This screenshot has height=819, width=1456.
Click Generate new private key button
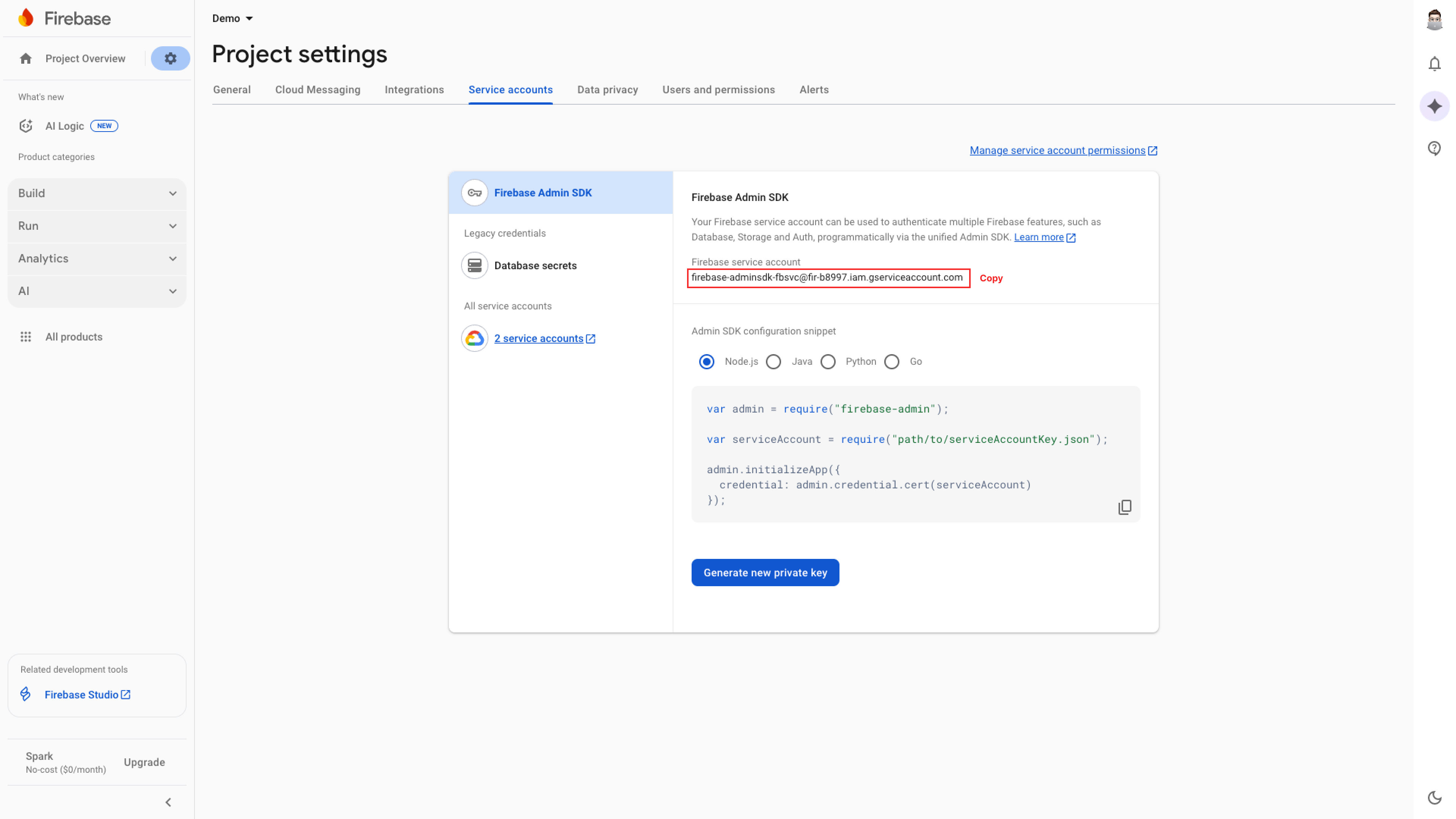[x=765, y=573]
